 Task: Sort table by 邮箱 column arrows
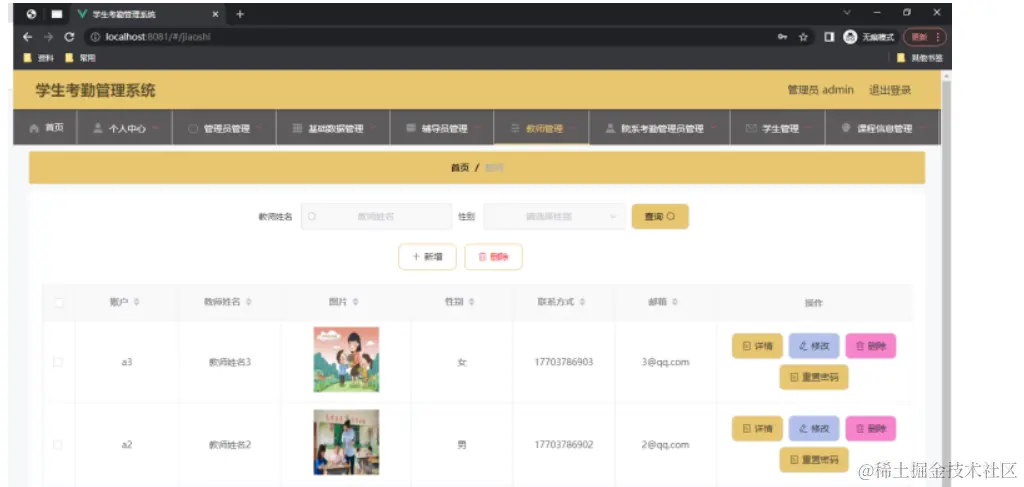[x=675, y=302]
